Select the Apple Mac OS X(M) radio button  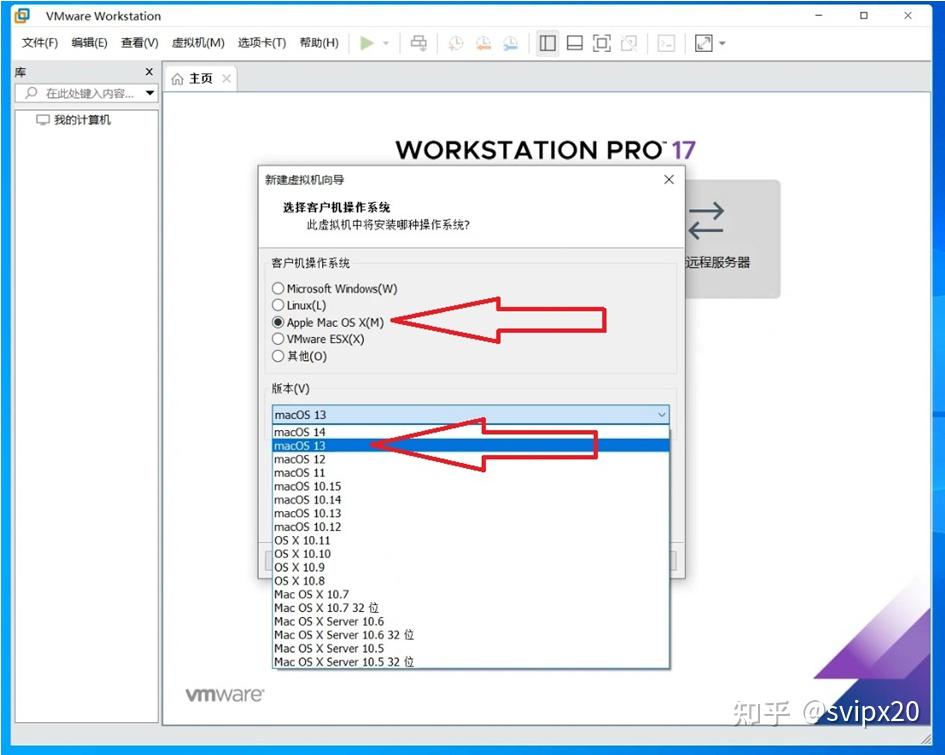click(278, 322)
